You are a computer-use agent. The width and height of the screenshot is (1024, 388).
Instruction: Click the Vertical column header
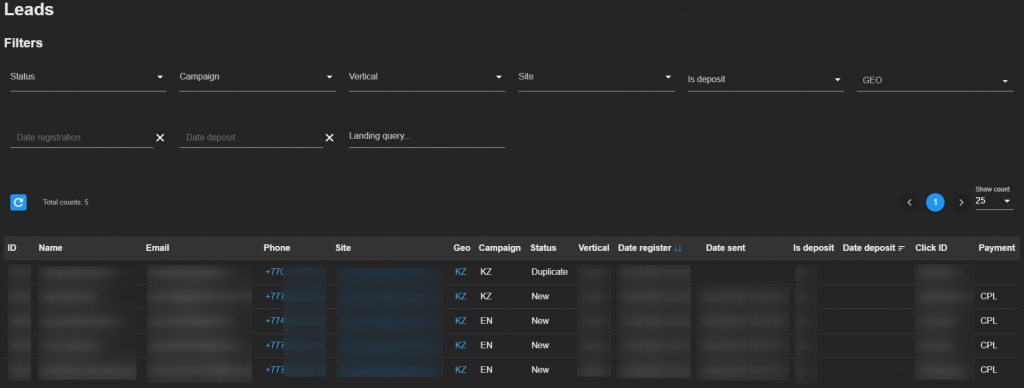coord(594,248)
